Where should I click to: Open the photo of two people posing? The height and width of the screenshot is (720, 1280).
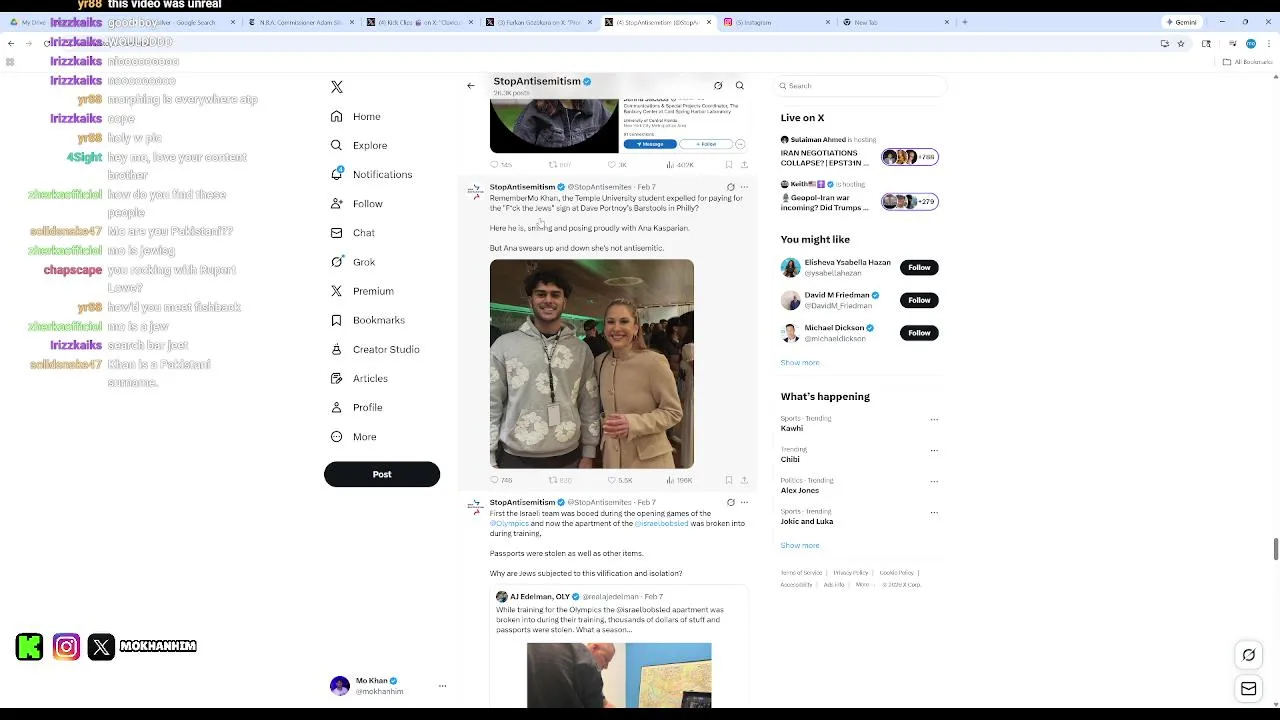(x=592, y=364)
